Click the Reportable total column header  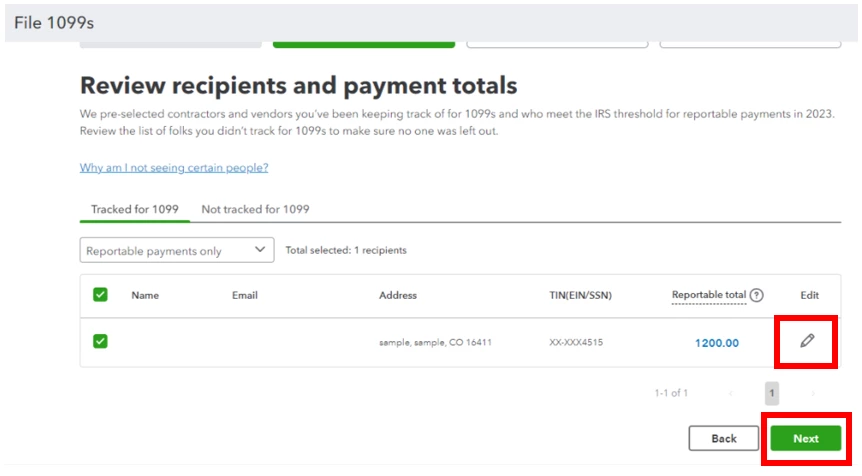click(x=709, y=295)
